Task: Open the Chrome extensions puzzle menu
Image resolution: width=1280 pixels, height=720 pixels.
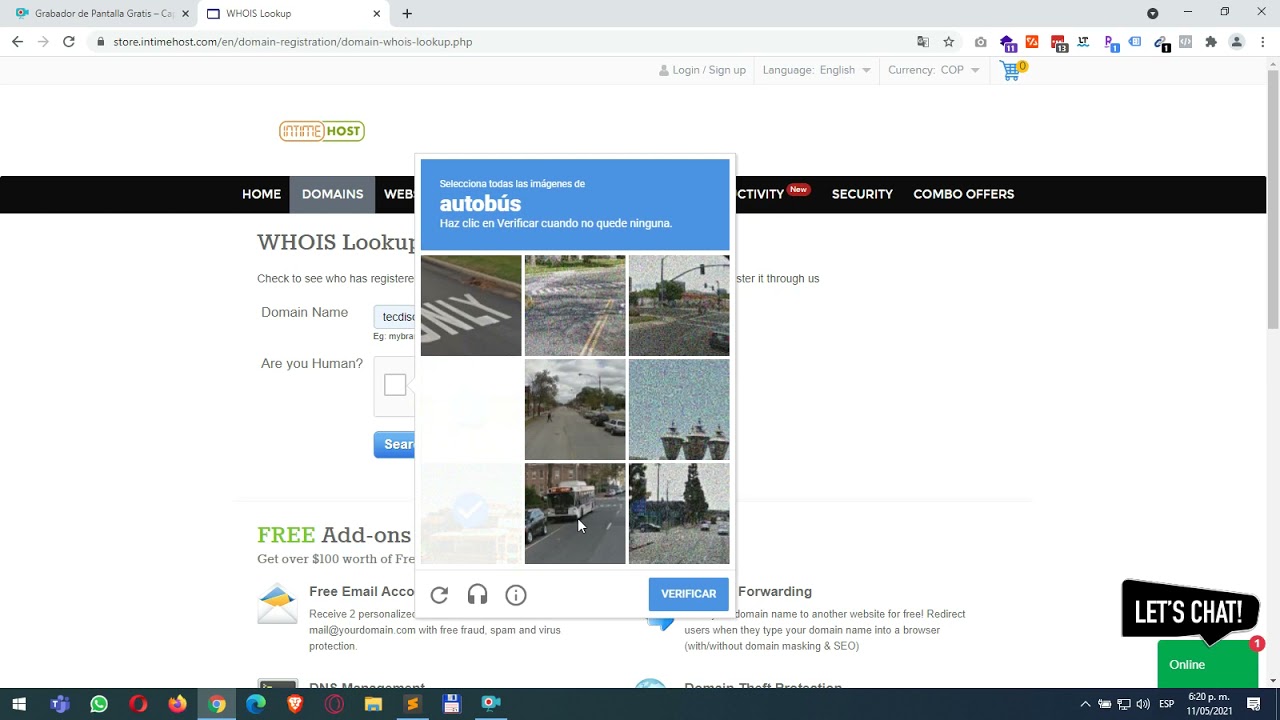Action: [x=1211, y=42]
